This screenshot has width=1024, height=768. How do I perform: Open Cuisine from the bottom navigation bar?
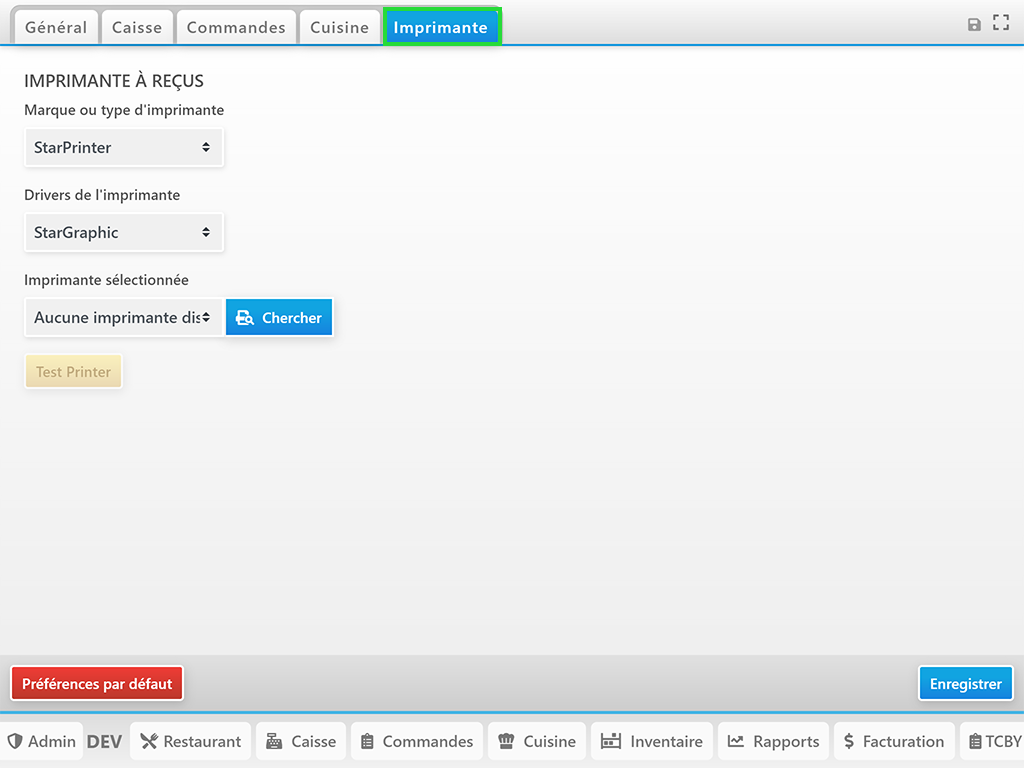(537, 741)
